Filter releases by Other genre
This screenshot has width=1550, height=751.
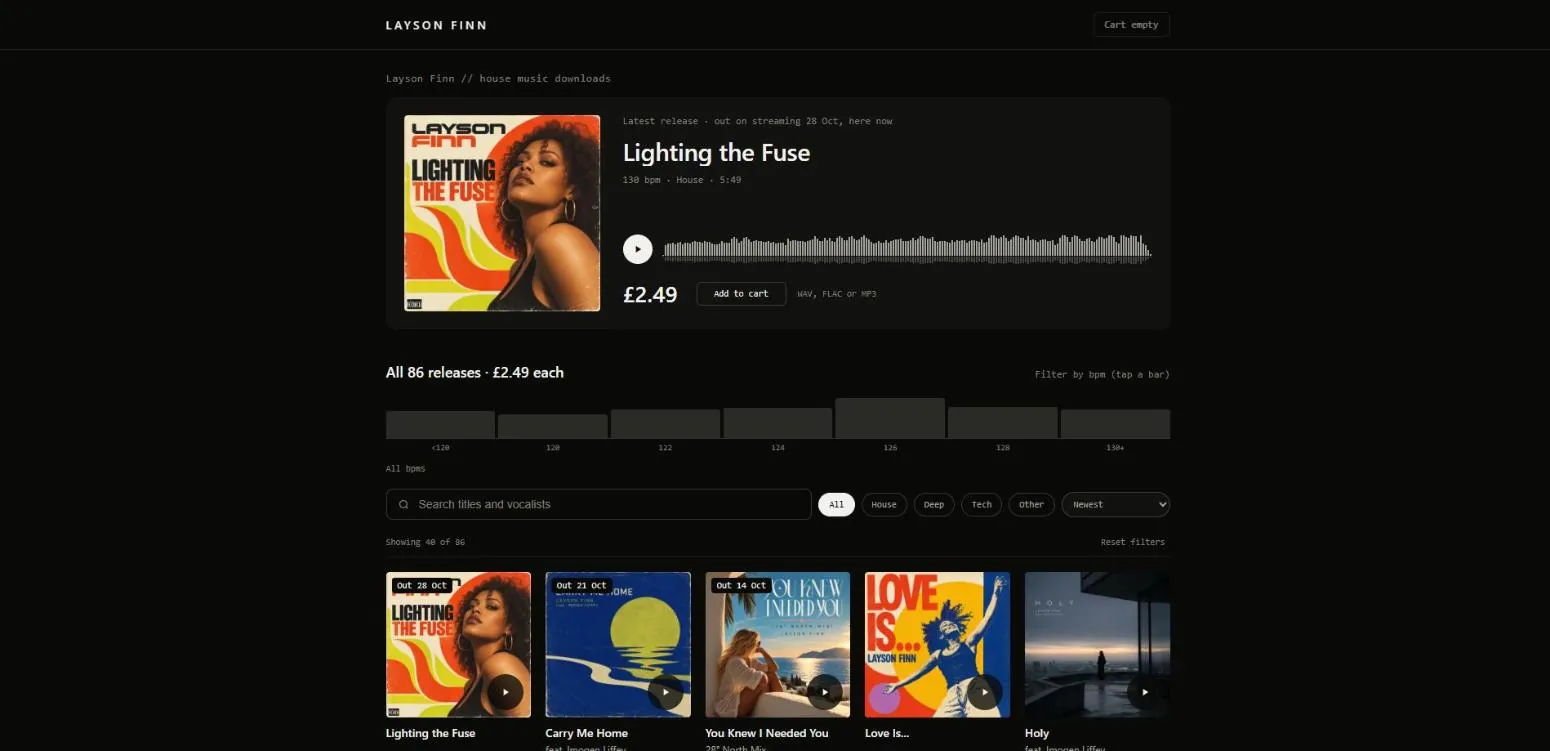[x=1031, y=505]
